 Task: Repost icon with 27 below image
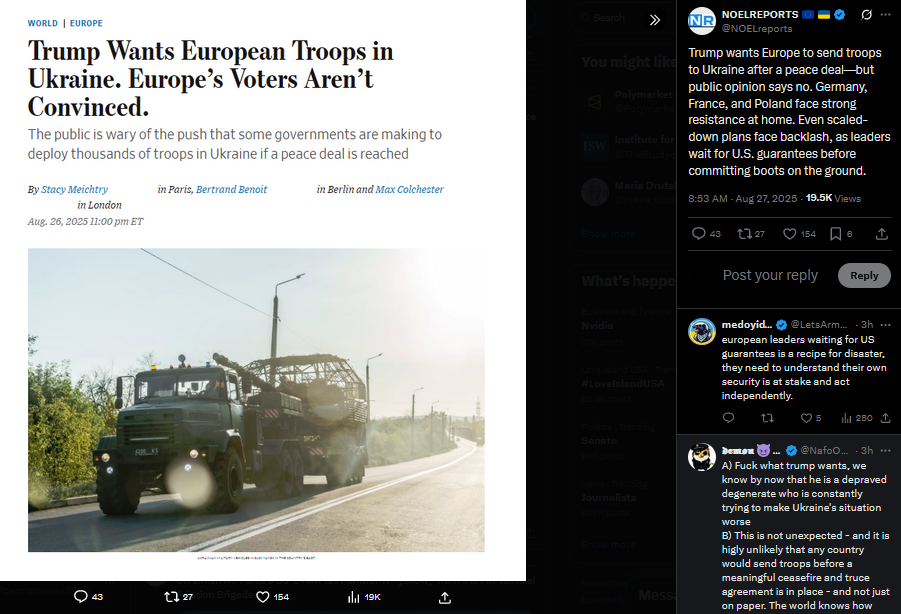[x=171, y=597]
